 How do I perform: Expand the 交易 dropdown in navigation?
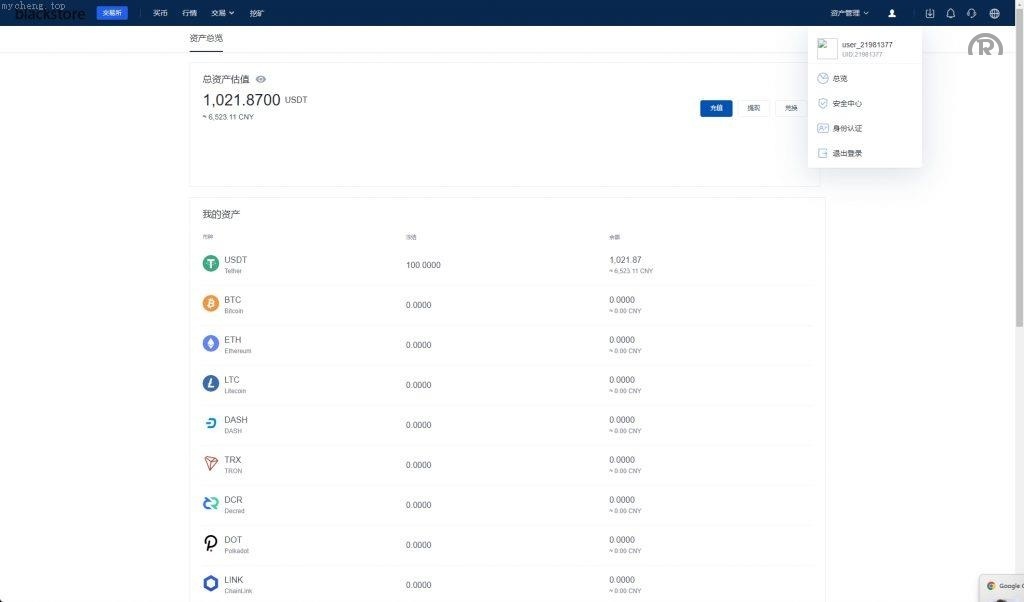click(222, 13)
